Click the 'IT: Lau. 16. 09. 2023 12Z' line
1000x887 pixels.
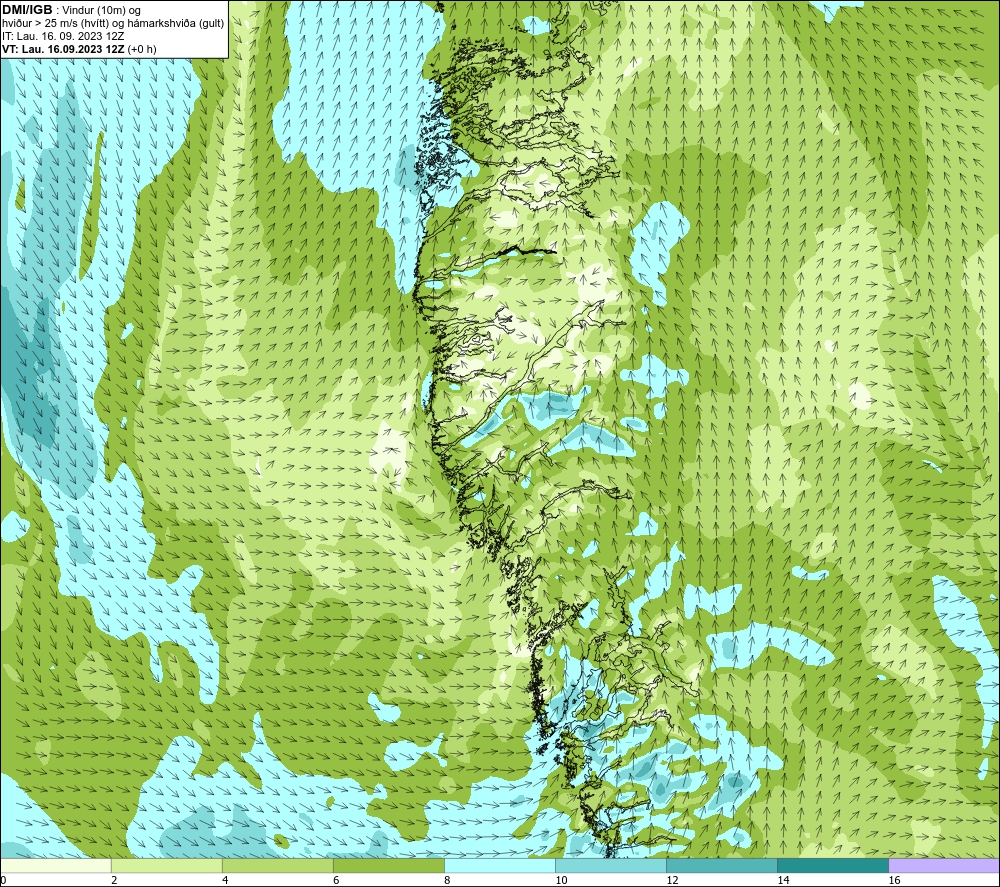63,36
